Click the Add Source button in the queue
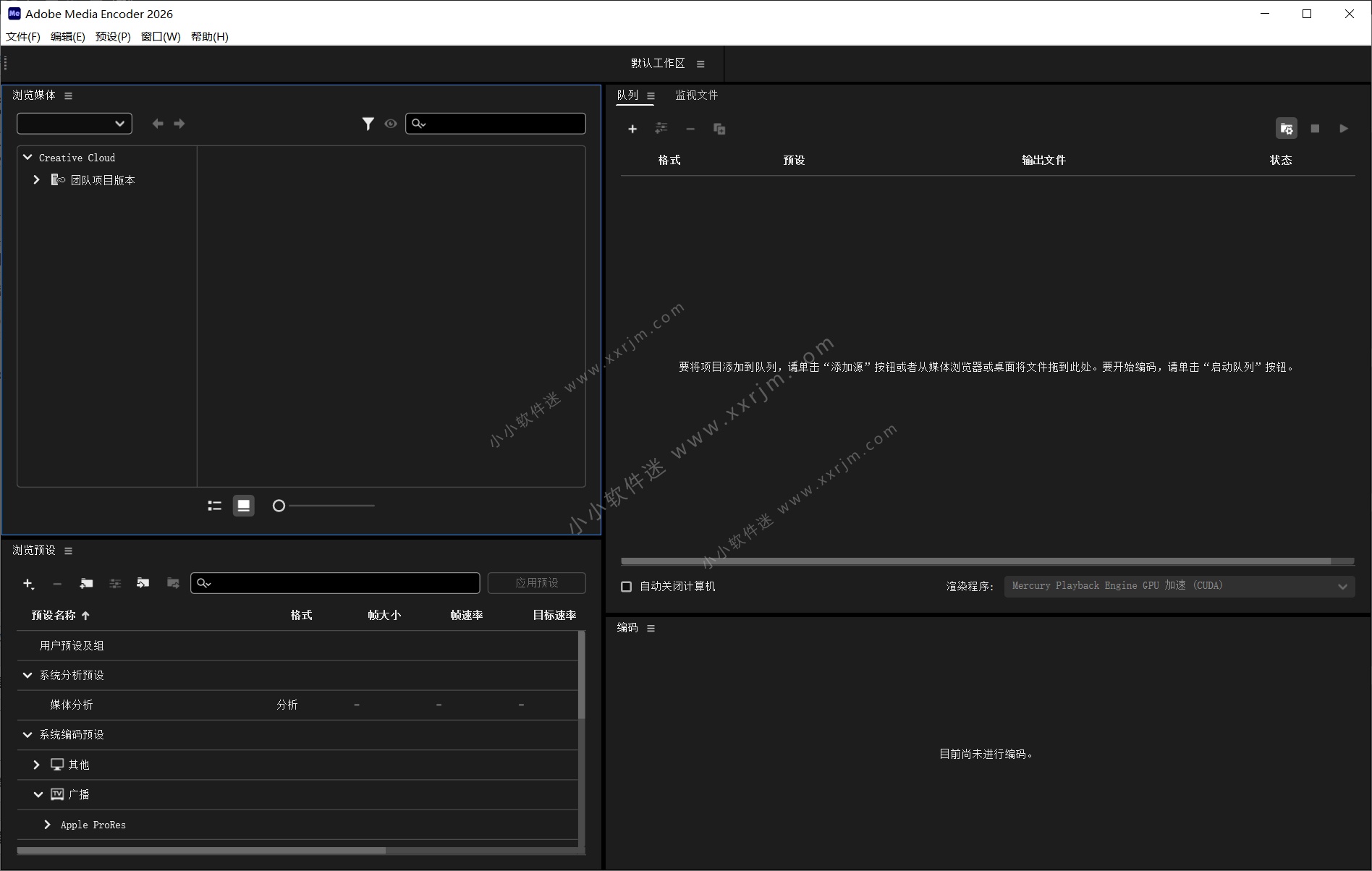This screenshot has height=871, width=1372. tap(632, 129)
